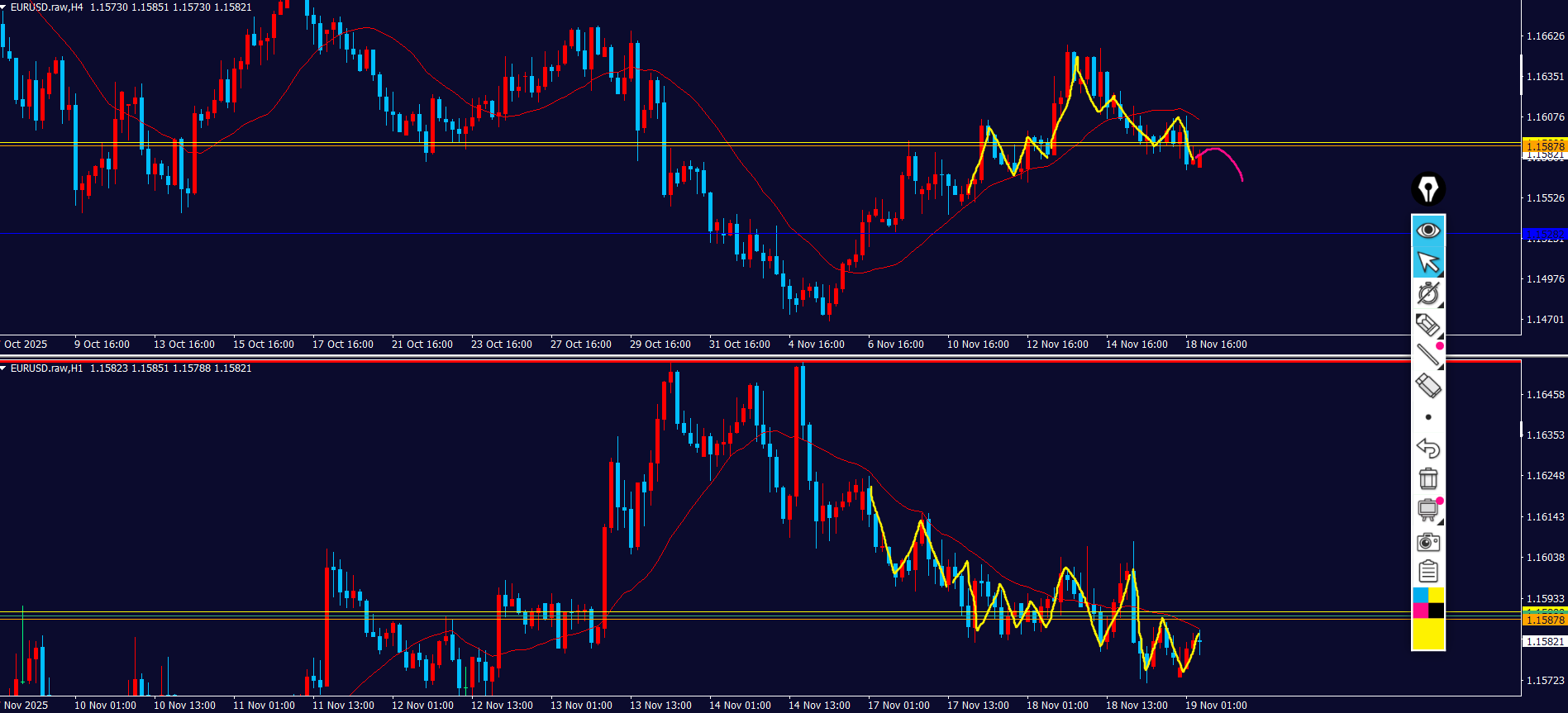This screenshot has height=713, width=1568.
Task: Choose the magenta color swatch
Action: coord(1420,611)
